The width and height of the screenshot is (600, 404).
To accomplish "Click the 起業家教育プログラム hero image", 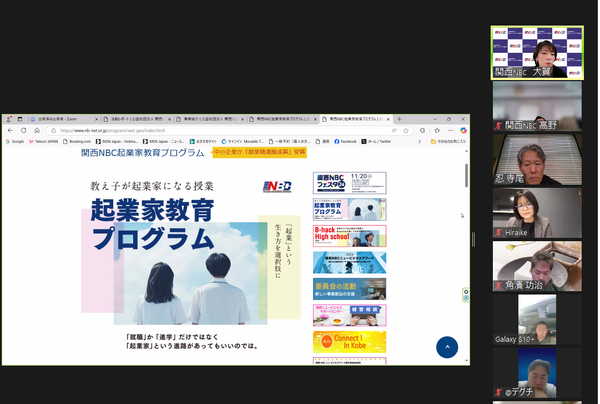I will point(191,254).
